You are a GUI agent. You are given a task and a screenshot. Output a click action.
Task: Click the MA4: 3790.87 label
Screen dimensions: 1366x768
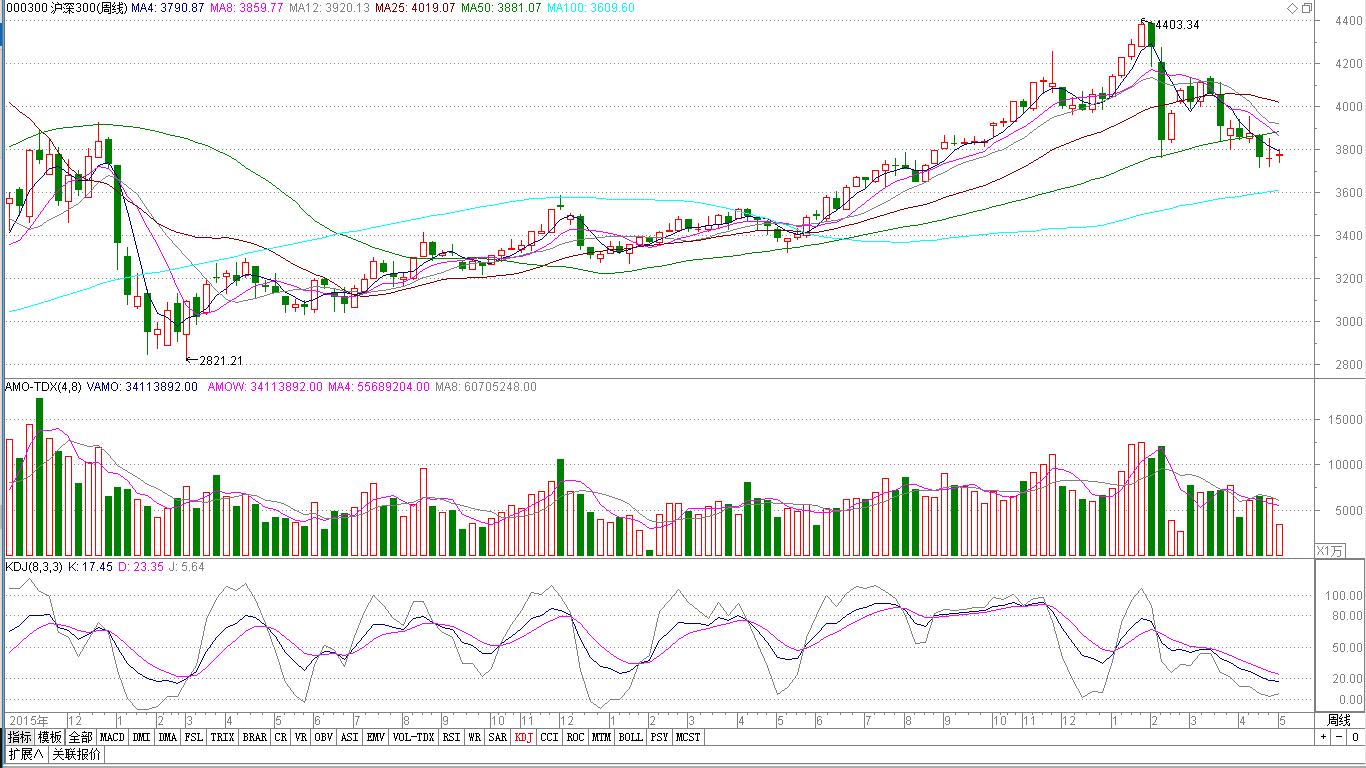[x=168, y=8]
